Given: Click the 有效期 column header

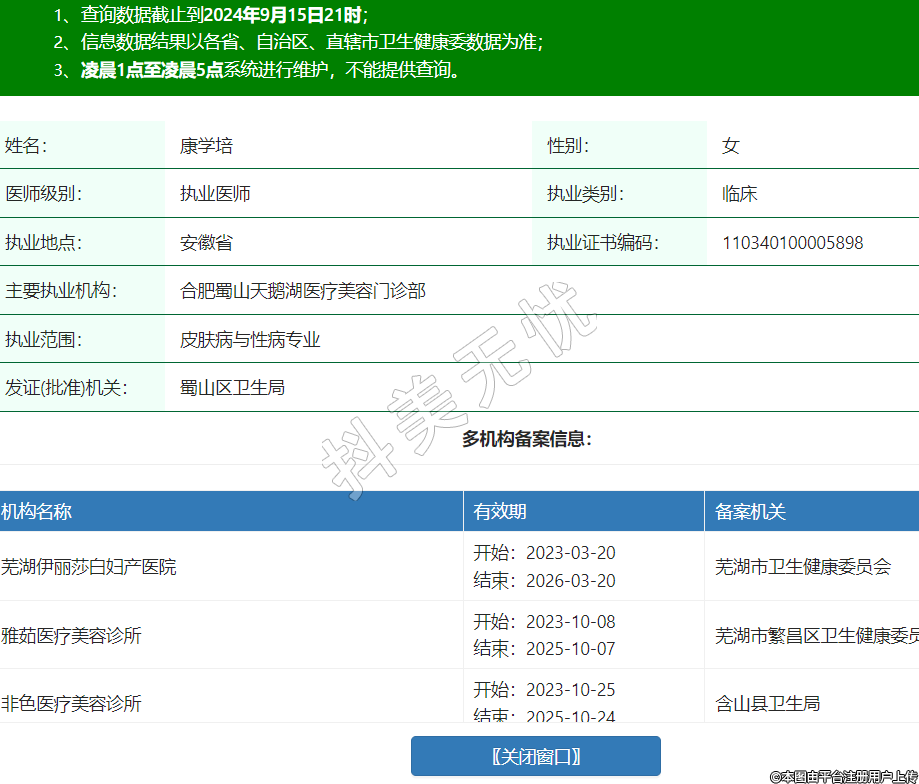Looking at the screenshot, I should tap(500, 512).
